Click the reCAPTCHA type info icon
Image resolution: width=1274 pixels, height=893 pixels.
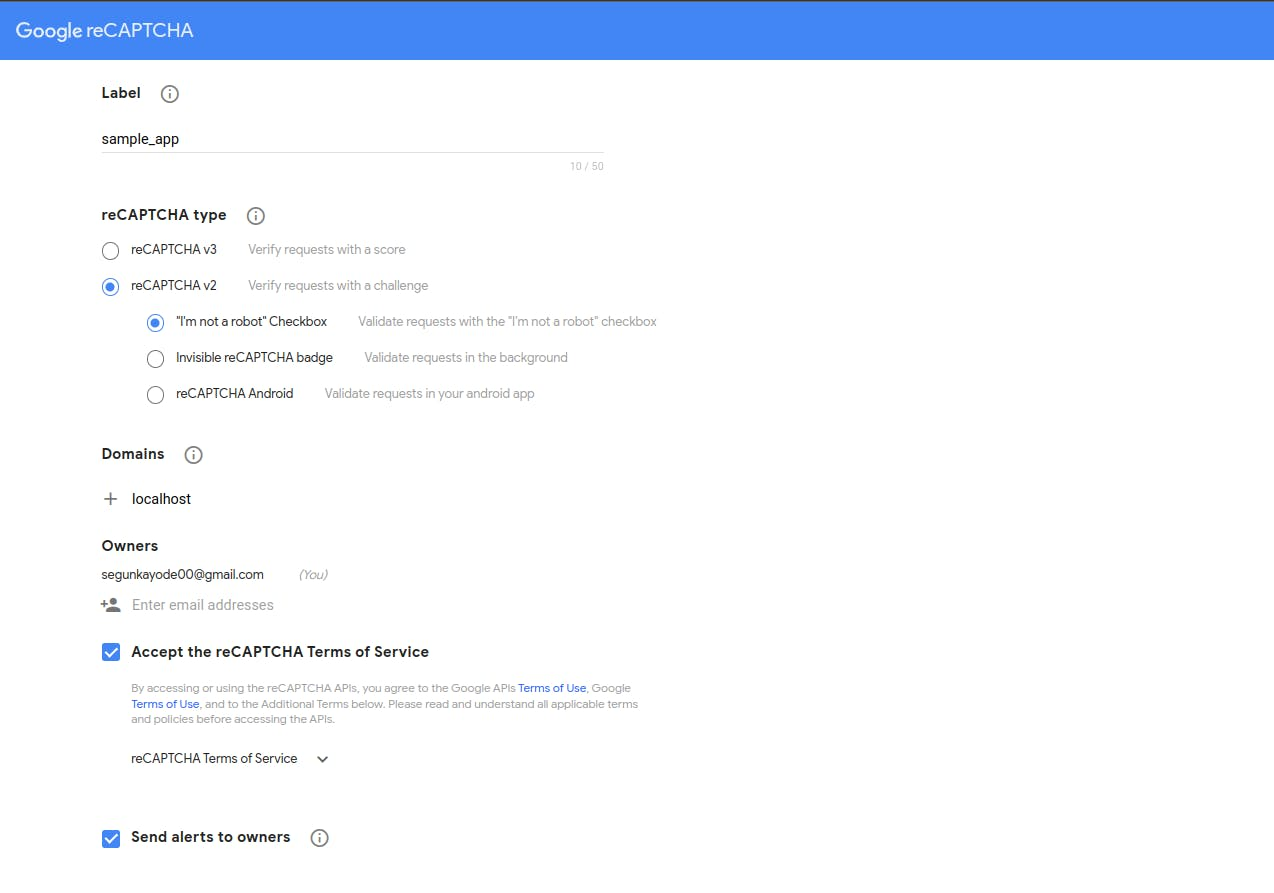tap(255, 216)
